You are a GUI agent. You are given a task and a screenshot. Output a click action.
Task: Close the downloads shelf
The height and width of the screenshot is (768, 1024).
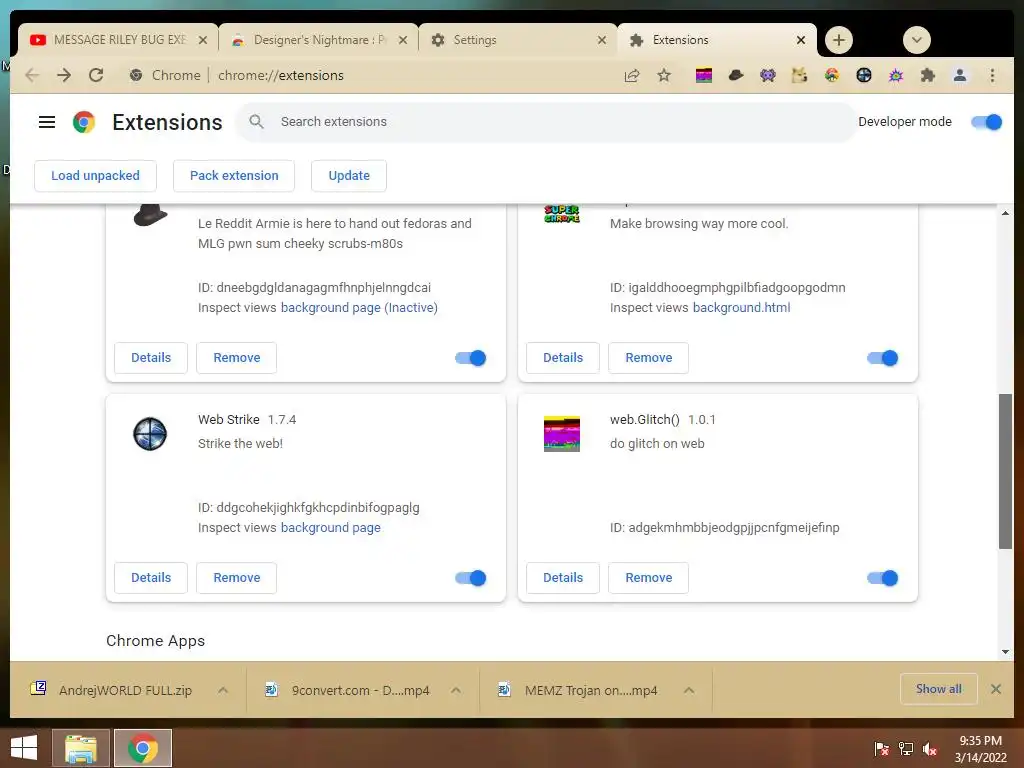click(x=996, y=689)
